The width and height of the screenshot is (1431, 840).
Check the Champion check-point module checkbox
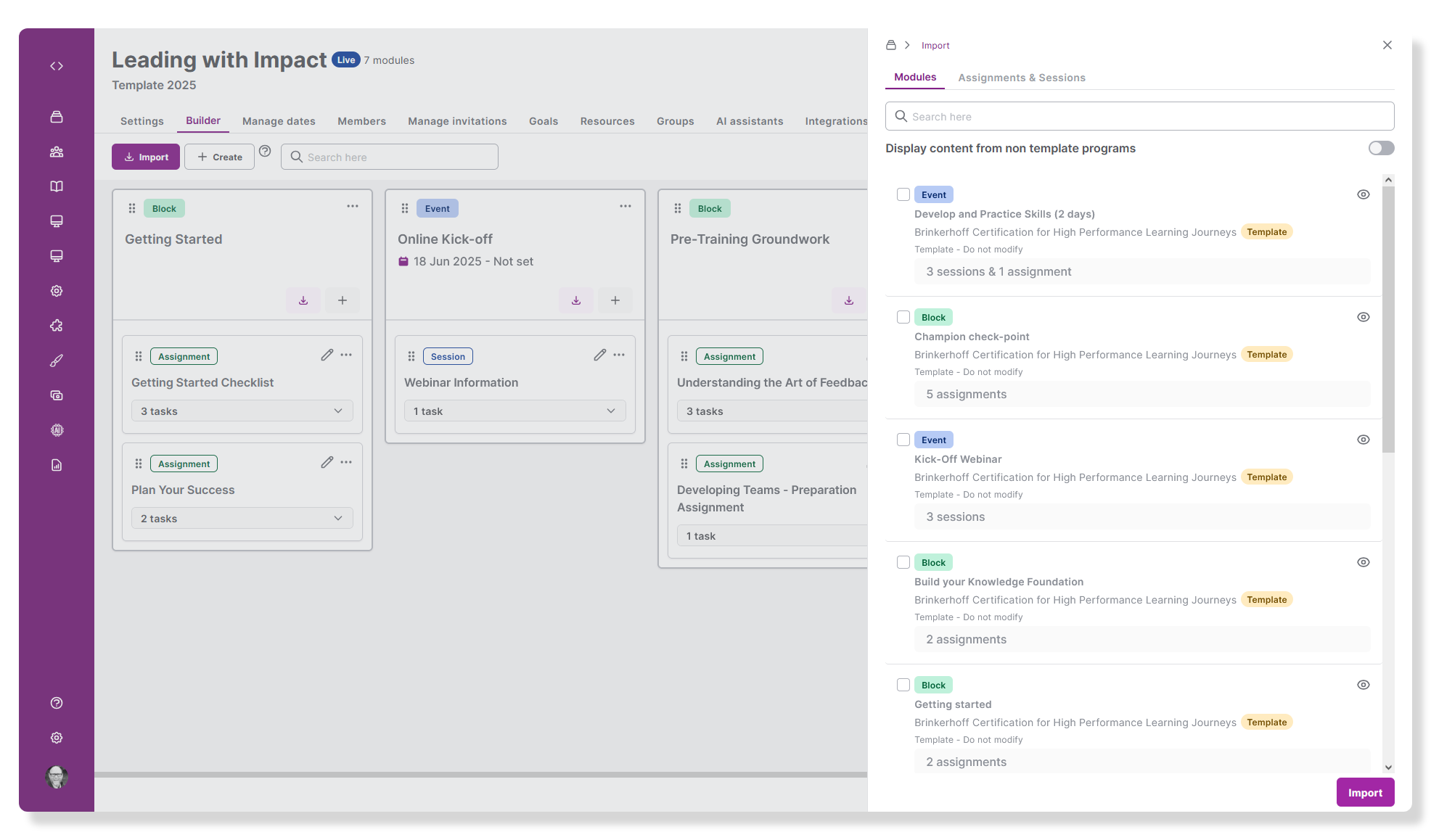pyautogui.click(x=903, y=317)
